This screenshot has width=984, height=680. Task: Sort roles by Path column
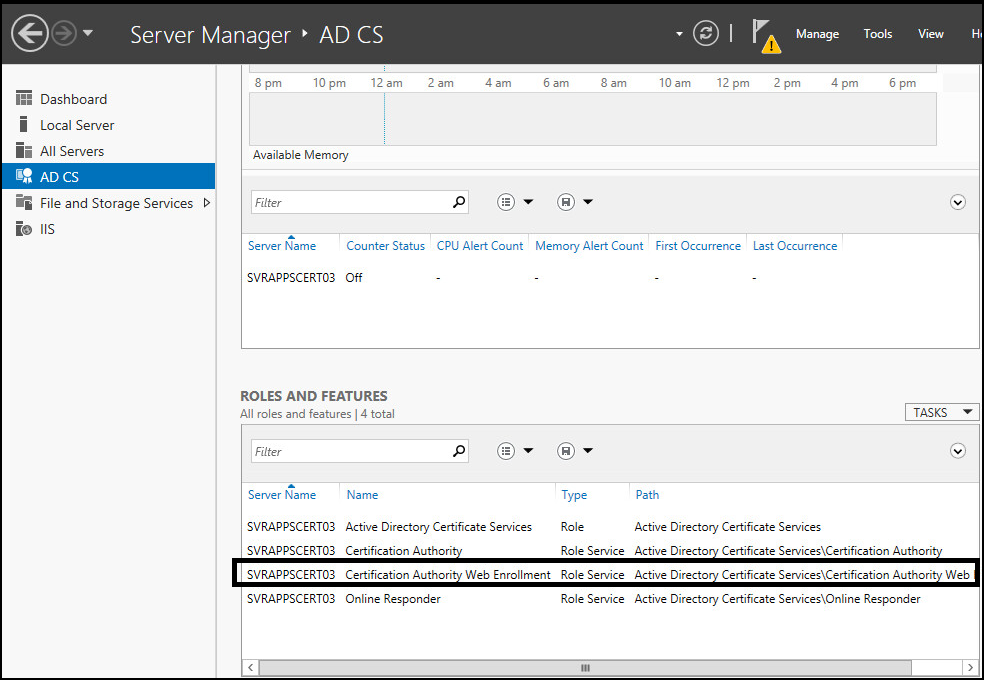tap(647, 495)
